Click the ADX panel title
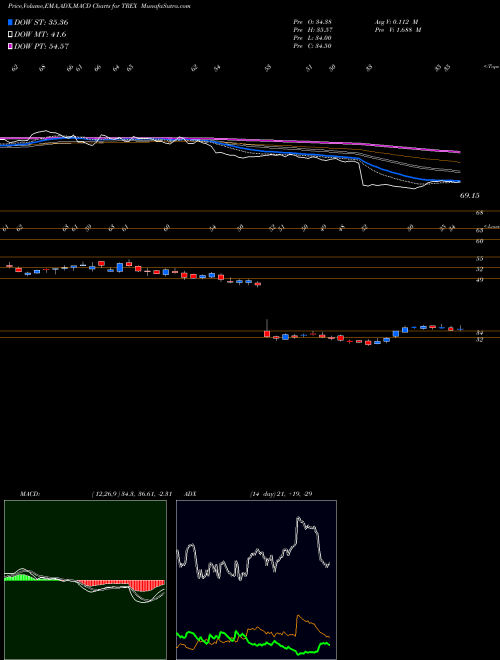Screen dimensions: 500x660 click(x=190, y=494)
